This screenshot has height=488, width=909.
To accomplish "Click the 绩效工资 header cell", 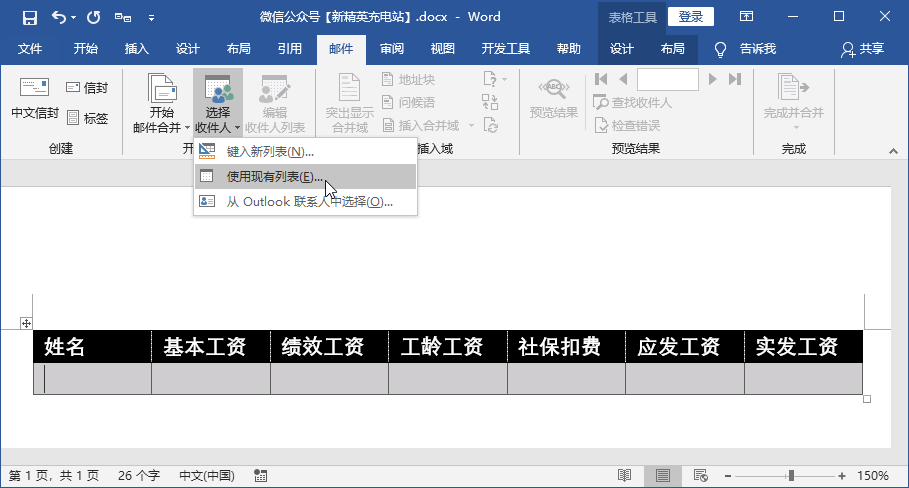I will (329, 347).
